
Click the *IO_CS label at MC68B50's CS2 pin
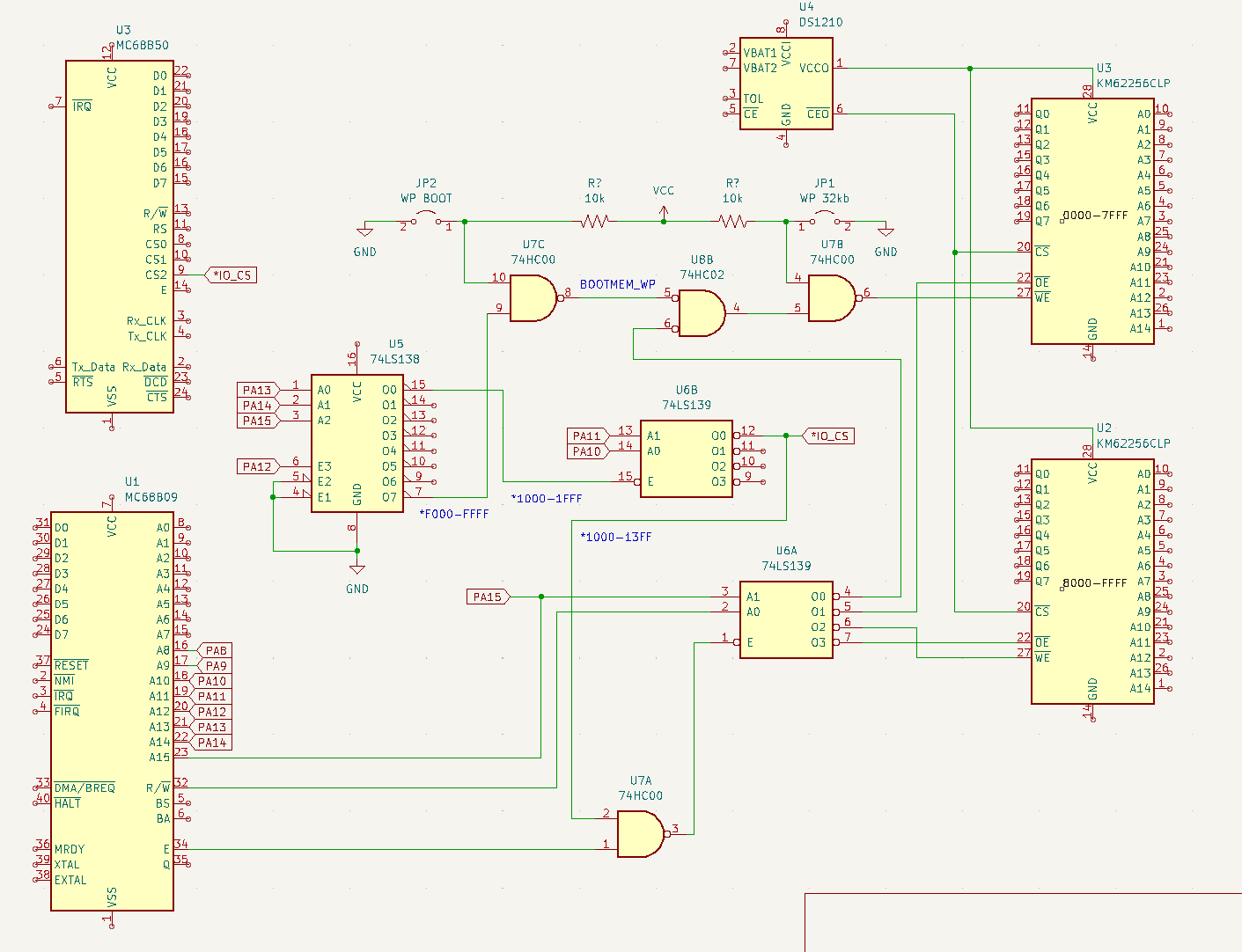click(x=231, y=275)
